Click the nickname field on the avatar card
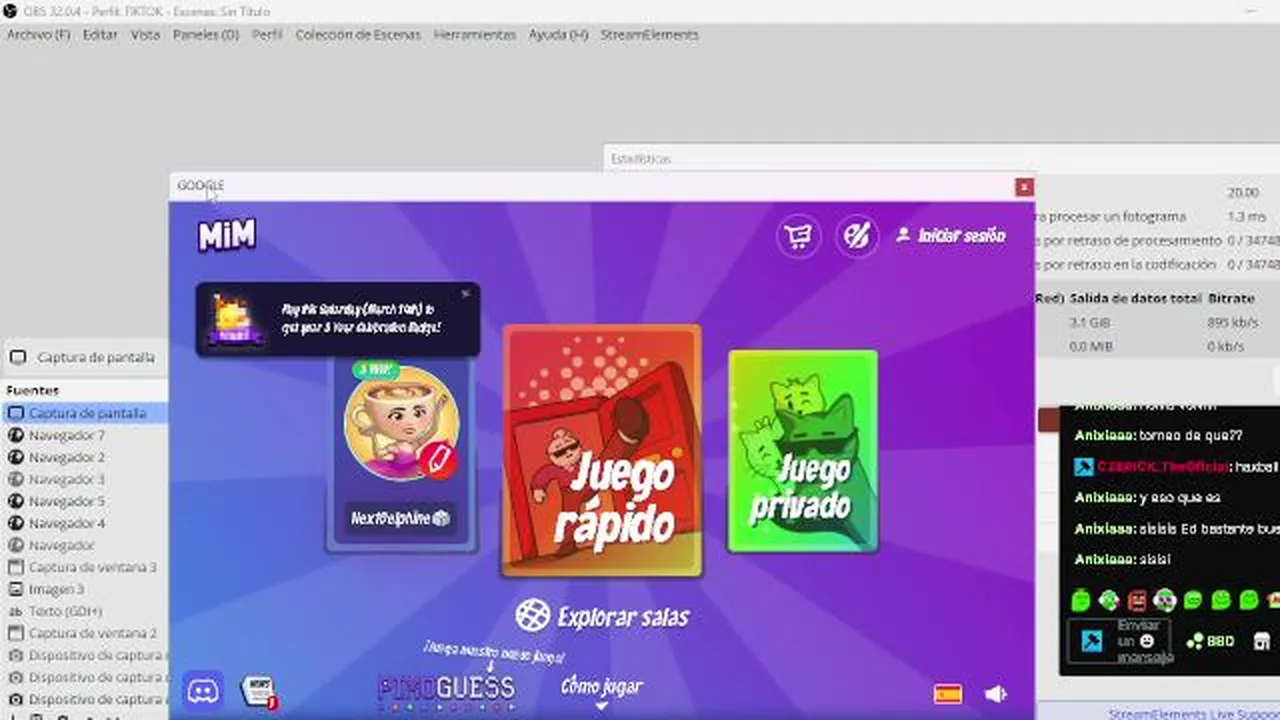Screen dimensions: 1280x720 tap(400, 518)
